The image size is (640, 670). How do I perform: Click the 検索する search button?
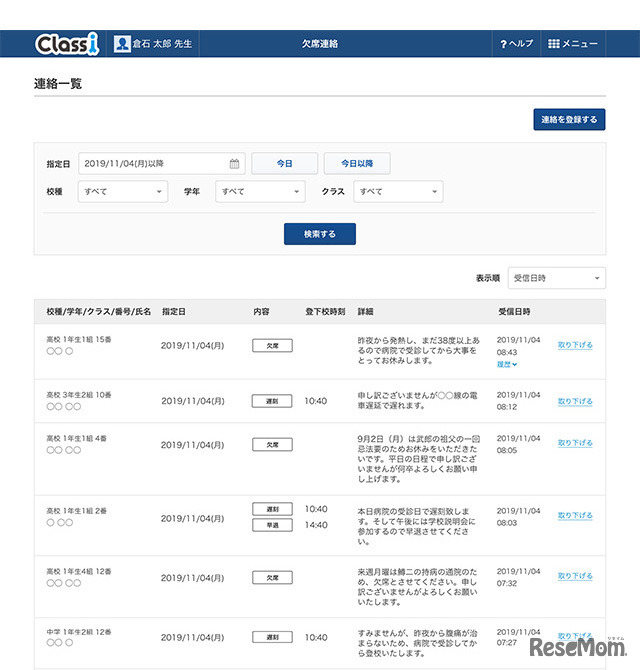(320, 234)
